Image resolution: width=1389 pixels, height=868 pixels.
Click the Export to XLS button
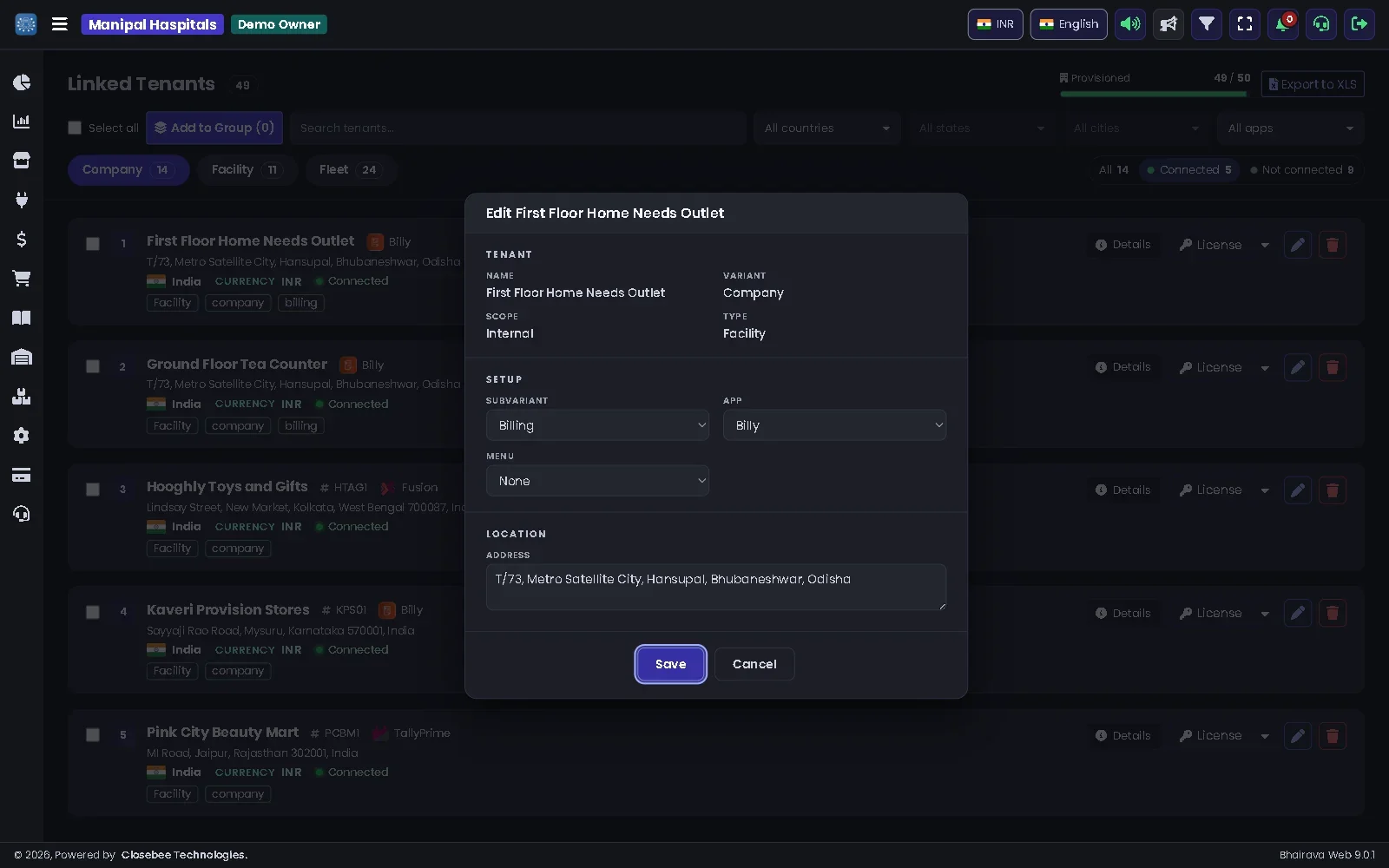[x=1313, y=84]
